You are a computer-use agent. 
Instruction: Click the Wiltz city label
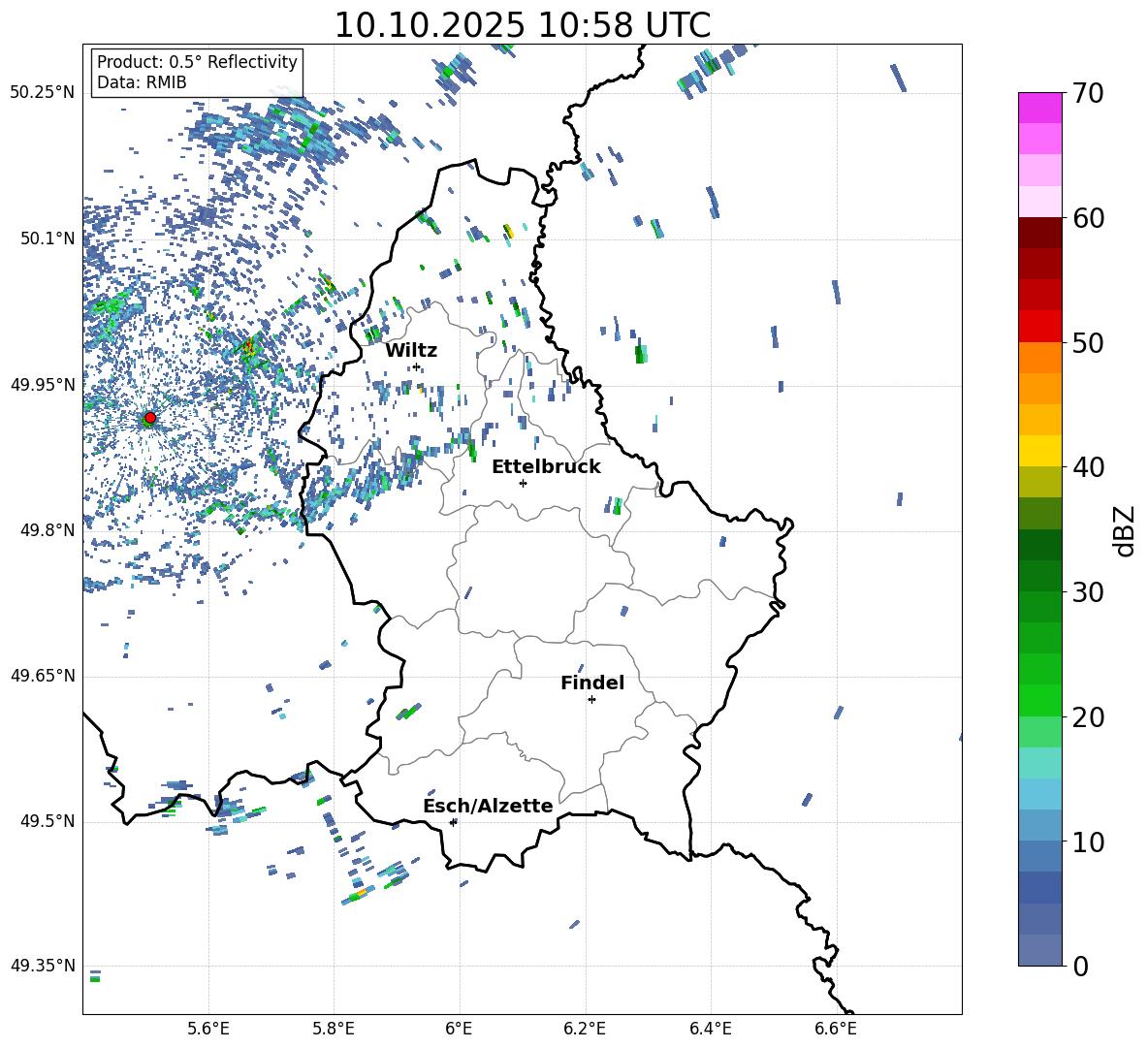point(411,351)
